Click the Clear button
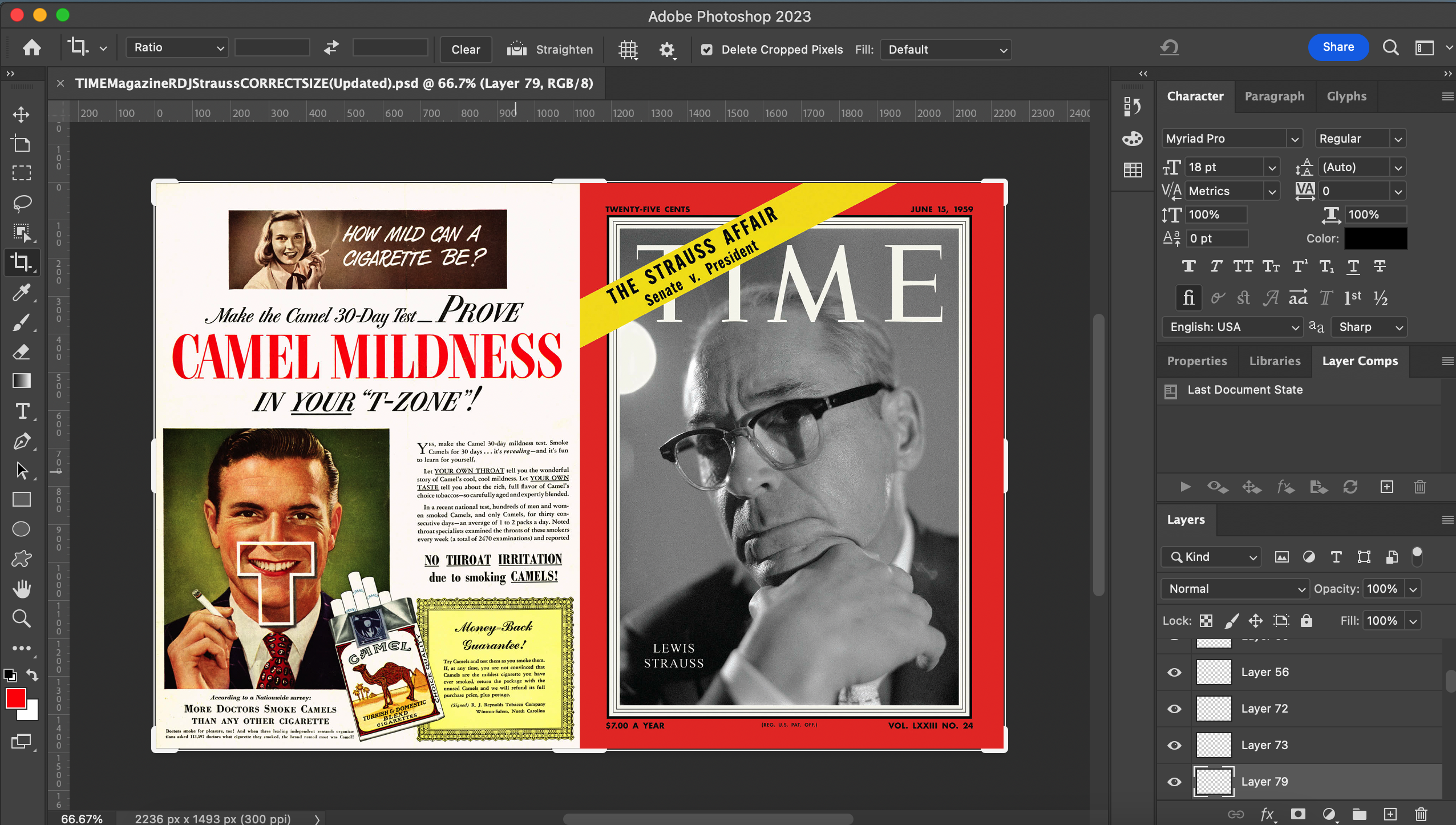This screenshot has height=825, width=1456. point(466,50)
